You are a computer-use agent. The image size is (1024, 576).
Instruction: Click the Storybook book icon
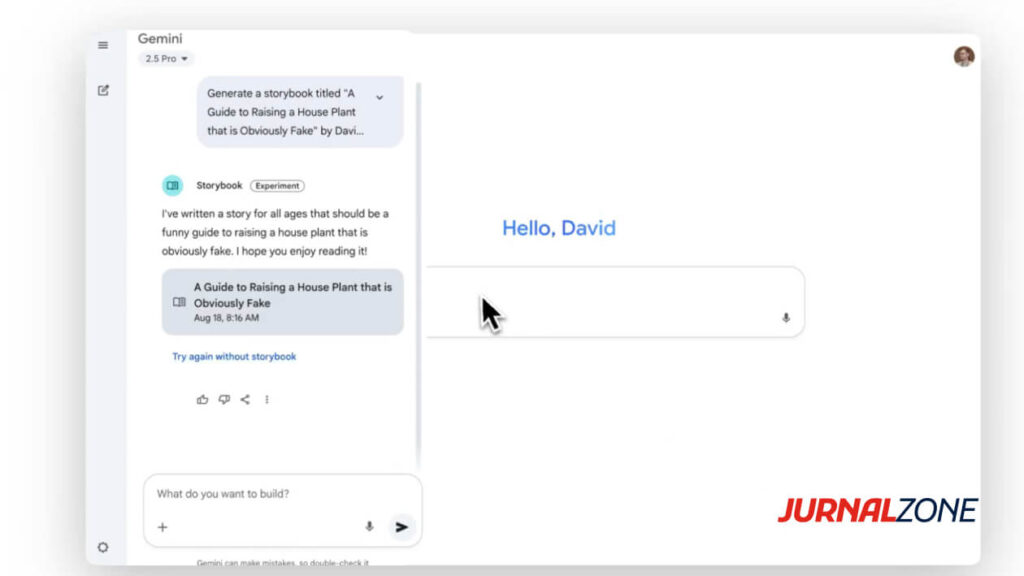pos(173,186)
